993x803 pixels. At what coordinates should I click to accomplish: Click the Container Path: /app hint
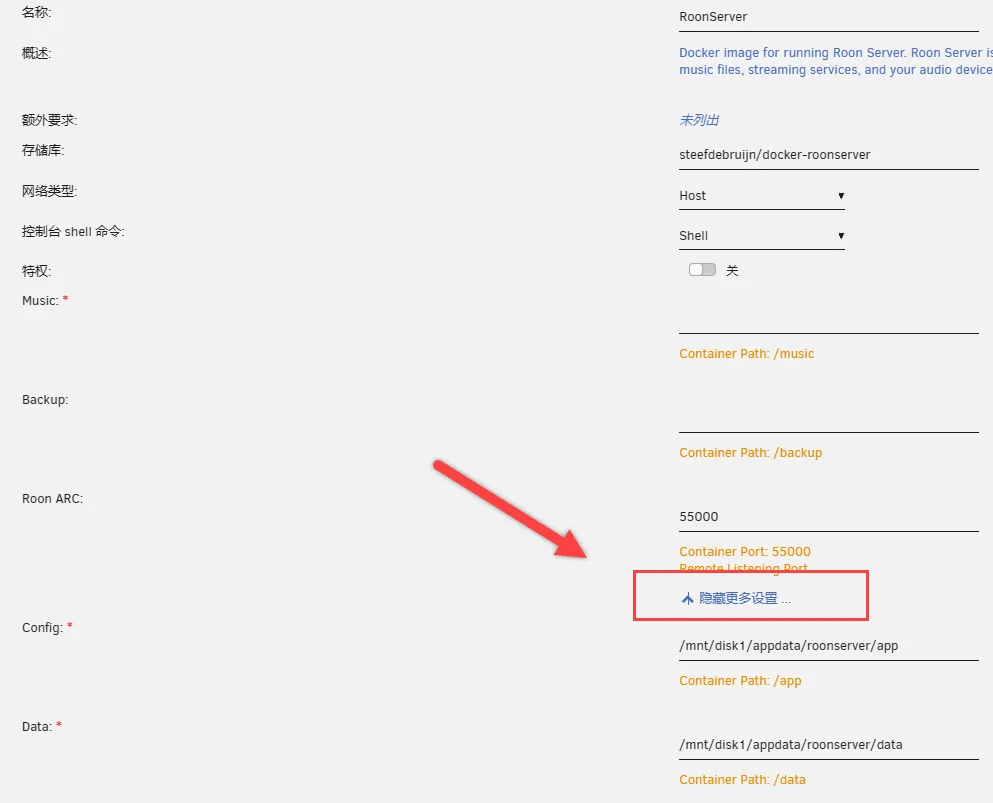[x=740, y=681]
